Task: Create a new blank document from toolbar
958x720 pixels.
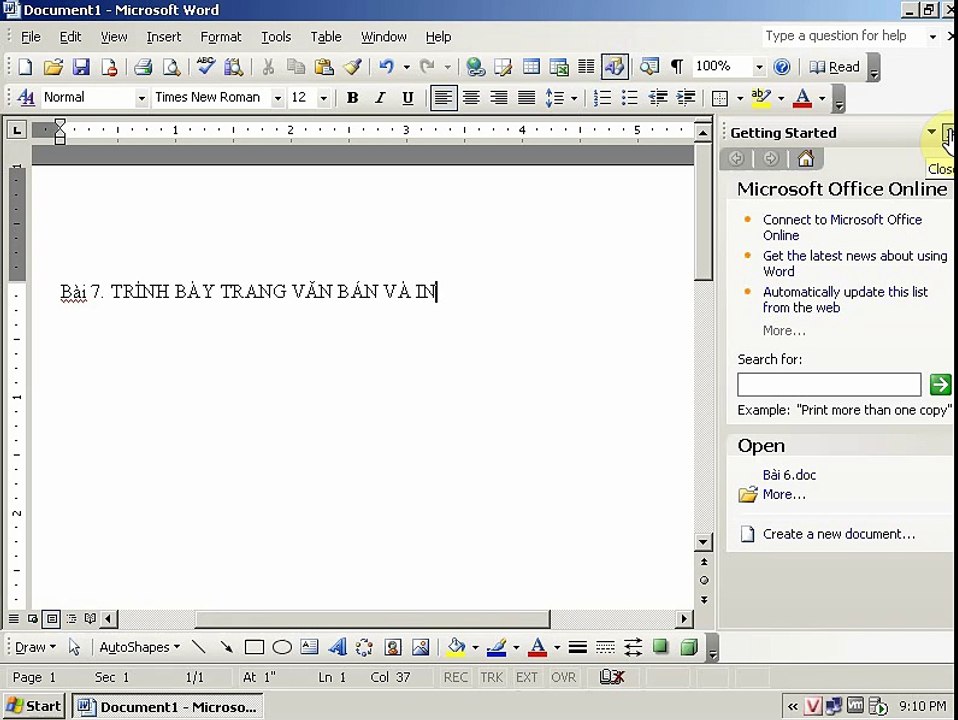Action: 25,67
